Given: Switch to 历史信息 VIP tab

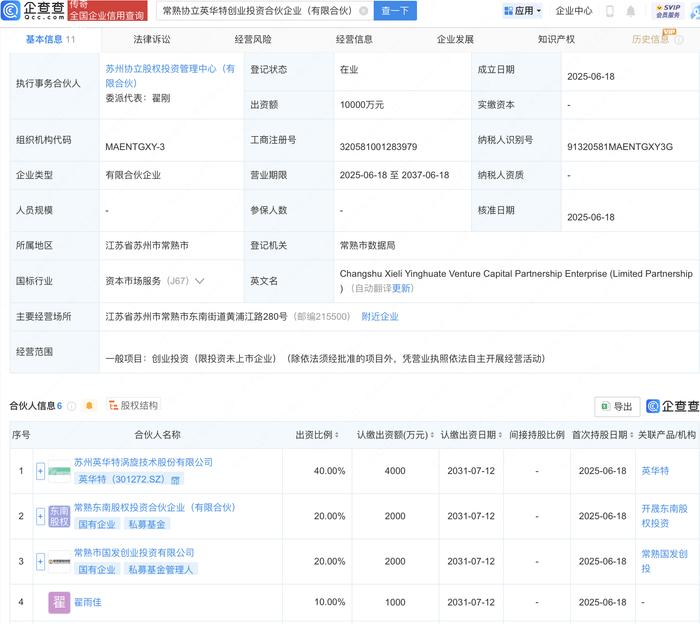Looking at the screenshot, I should [651, 39].
